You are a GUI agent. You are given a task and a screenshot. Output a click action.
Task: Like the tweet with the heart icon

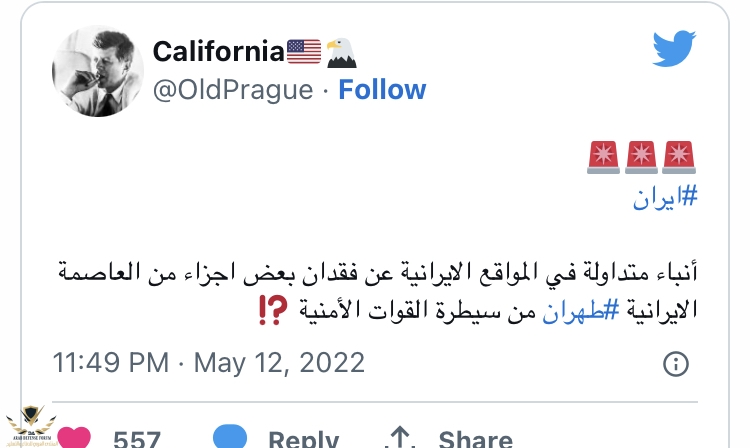(x=74, y=438)
